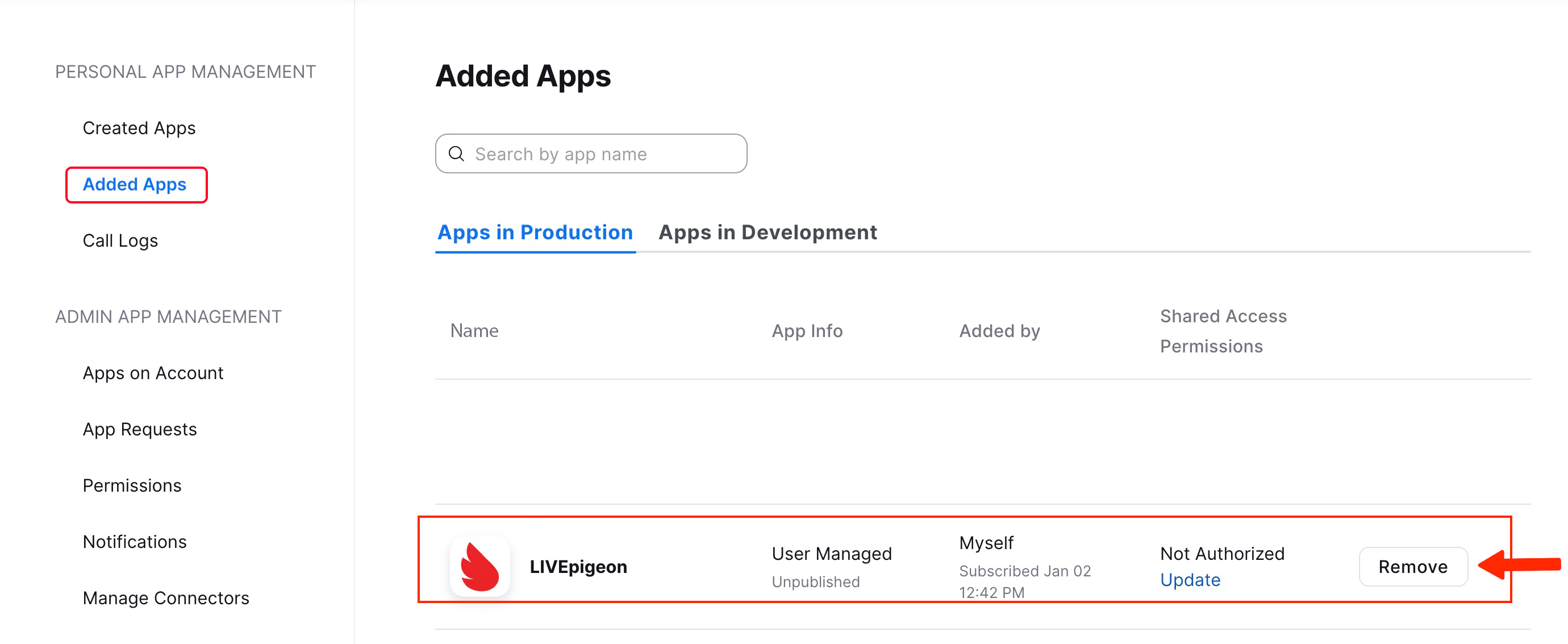Click the Update permissions link
1568x644 pixels.
pos(1190,579)
